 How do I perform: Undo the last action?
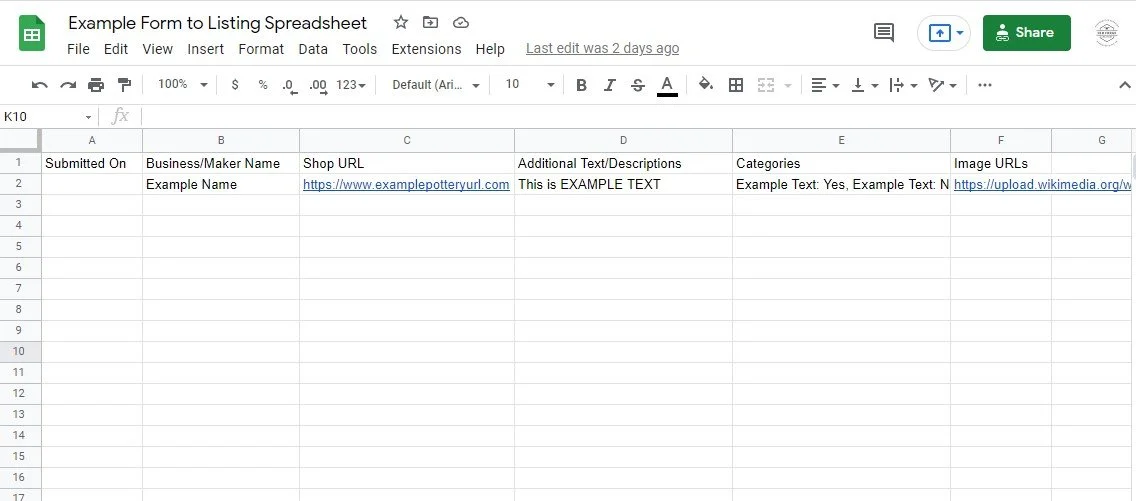tap(40, 85)
